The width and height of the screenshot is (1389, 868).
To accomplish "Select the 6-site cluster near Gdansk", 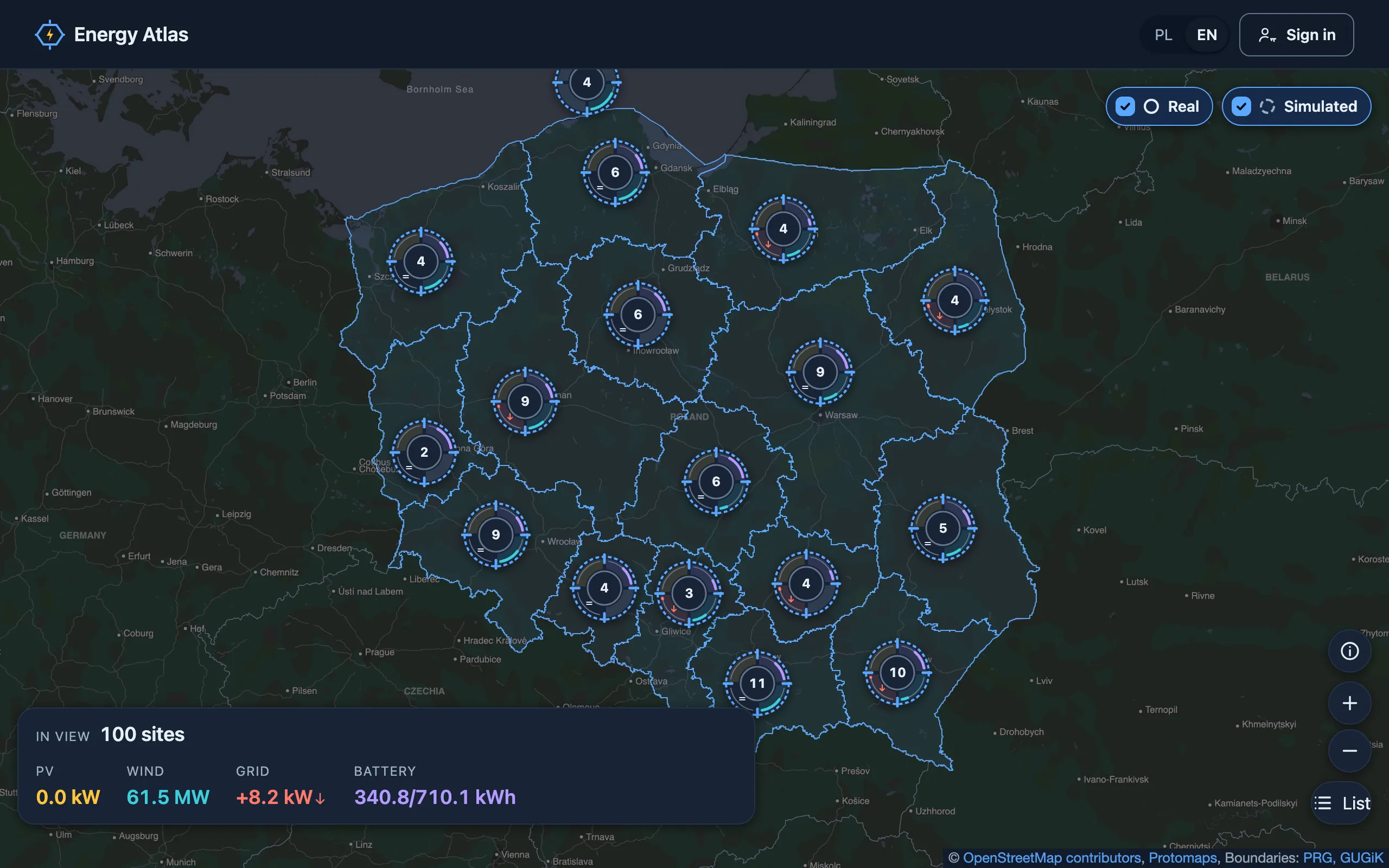I will 615,172.
